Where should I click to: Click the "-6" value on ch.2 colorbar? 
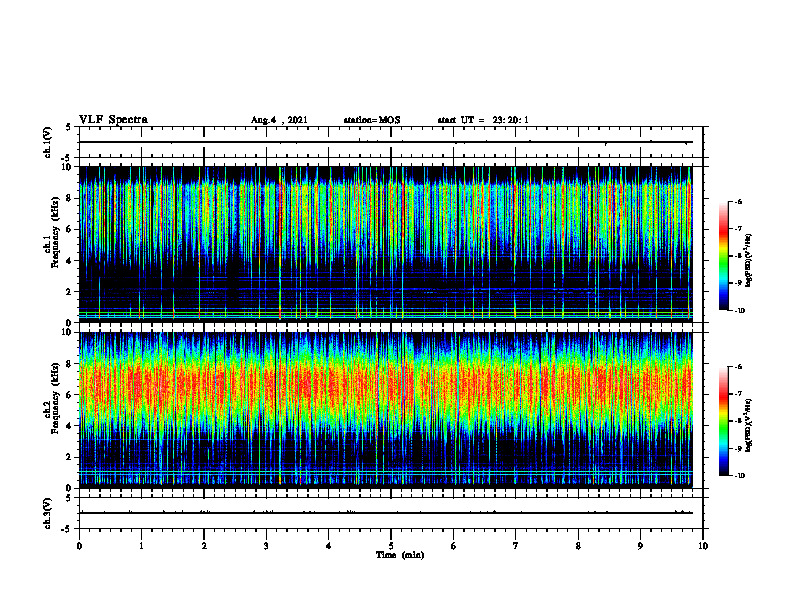[x=738, y=367]
